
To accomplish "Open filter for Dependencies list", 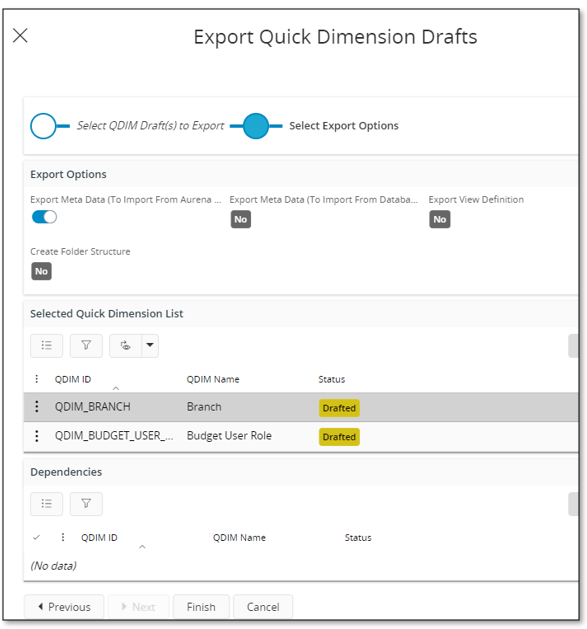I will tap(86, 504).
